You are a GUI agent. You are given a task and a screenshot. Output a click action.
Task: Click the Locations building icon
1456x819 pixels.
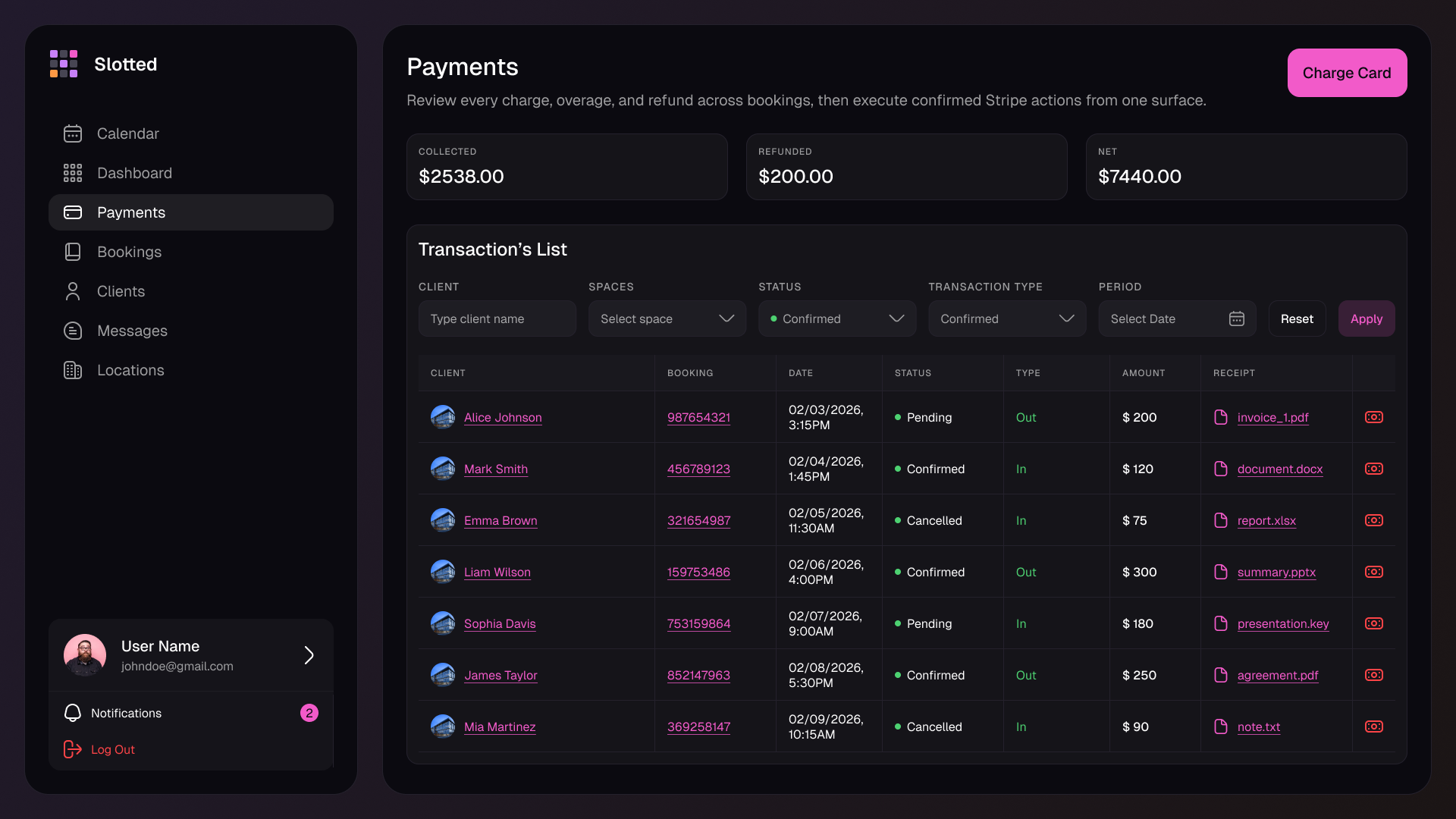coord(73,370)
